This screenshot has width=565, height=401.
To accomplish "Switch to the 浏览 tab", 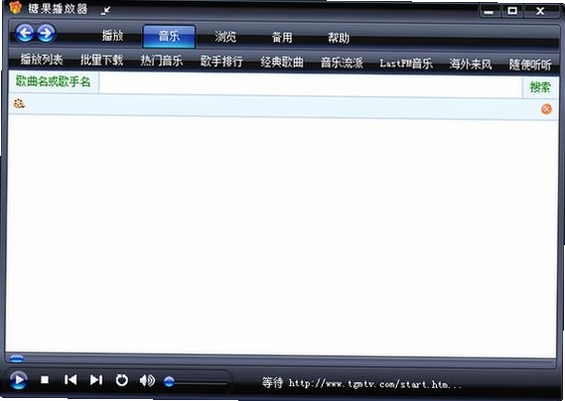I will point(226,37).
